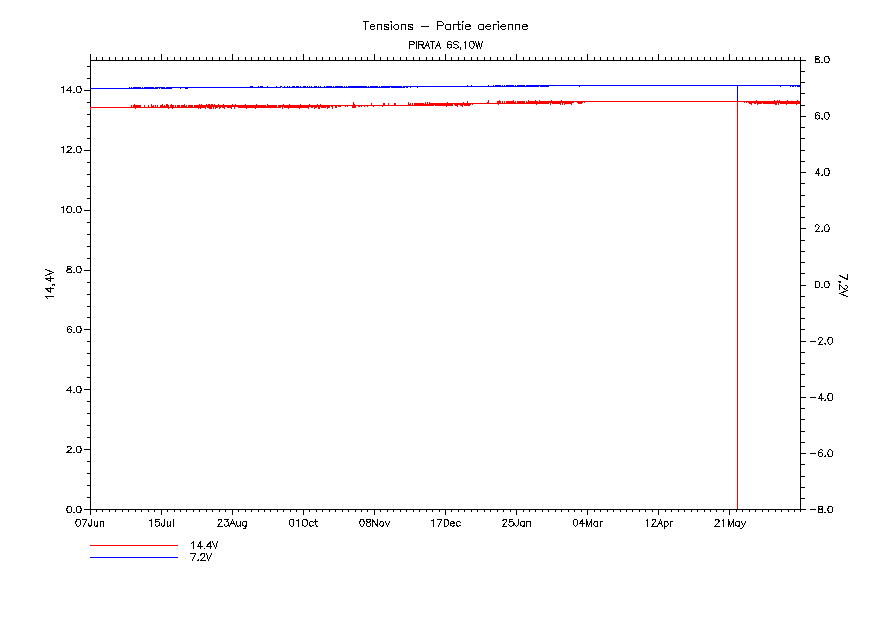Select the 23Aug date on x-axis

point(232,522)
